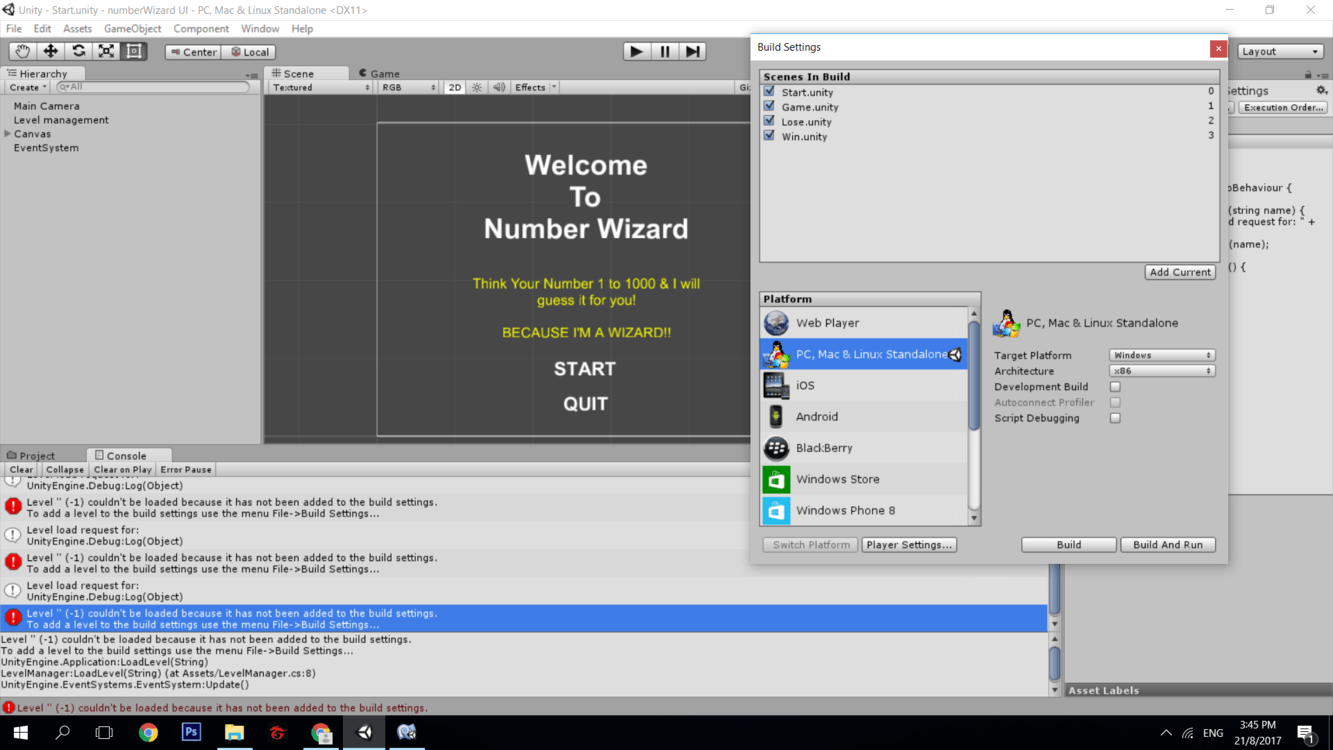Select the Scale tool
The image size is (1333, 750).
(x=106, y=51)
